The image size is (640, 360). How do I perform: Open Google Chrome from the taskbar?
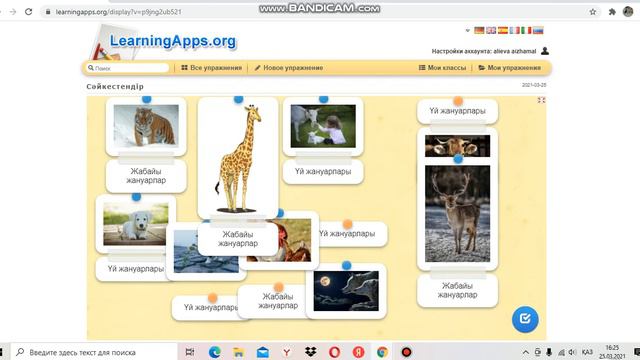click(382, 352)
